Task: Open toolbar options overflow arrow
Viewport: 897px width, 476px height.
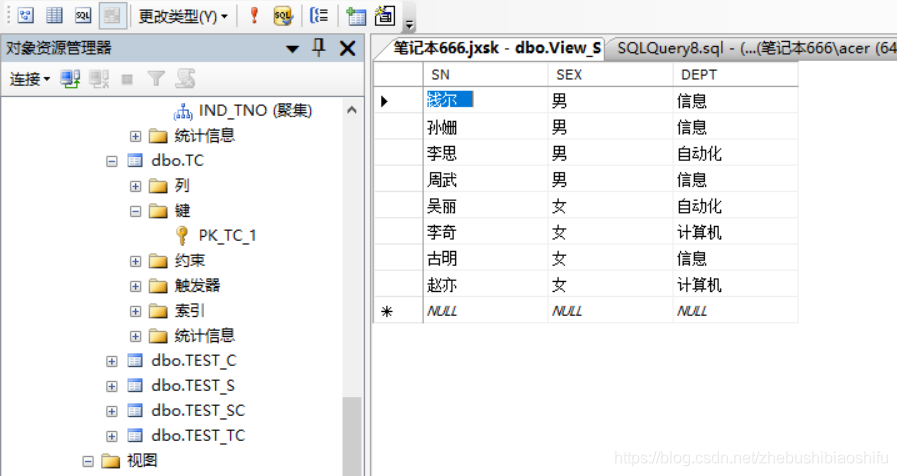Action: point(409,24)
